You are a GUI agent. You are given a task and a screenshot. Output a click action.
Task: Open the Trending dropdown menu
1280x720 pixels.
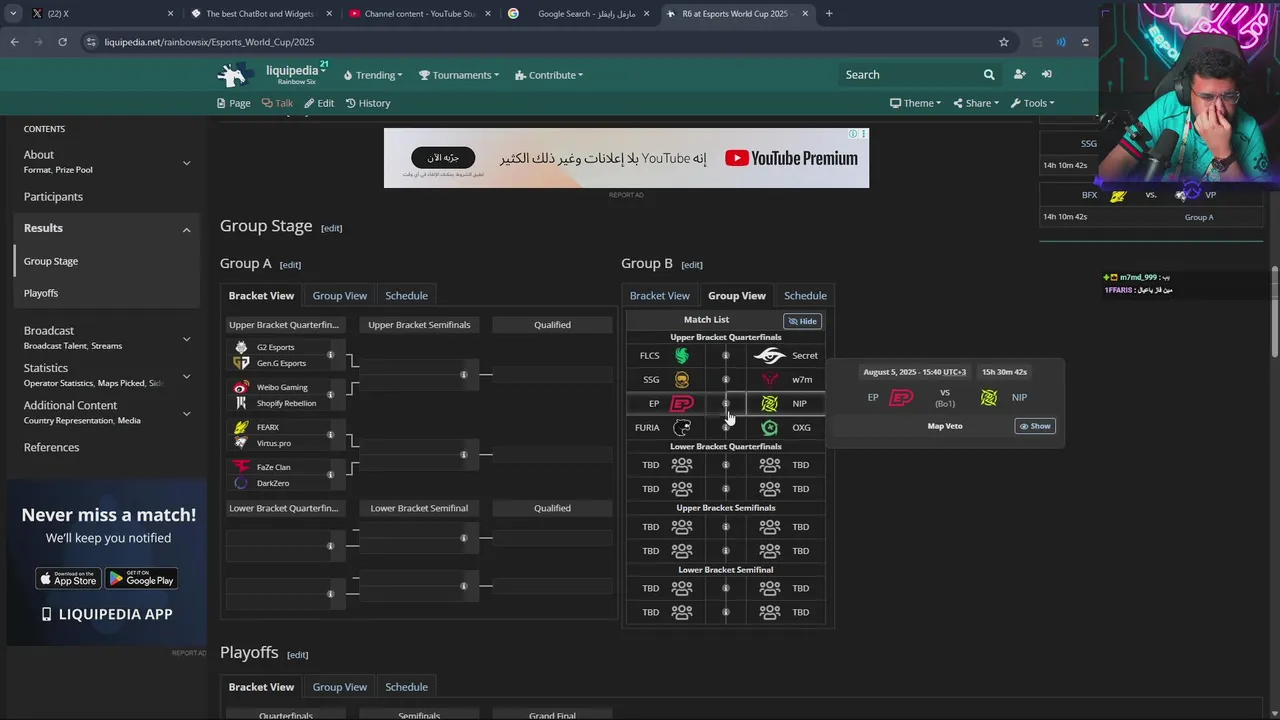373,75
